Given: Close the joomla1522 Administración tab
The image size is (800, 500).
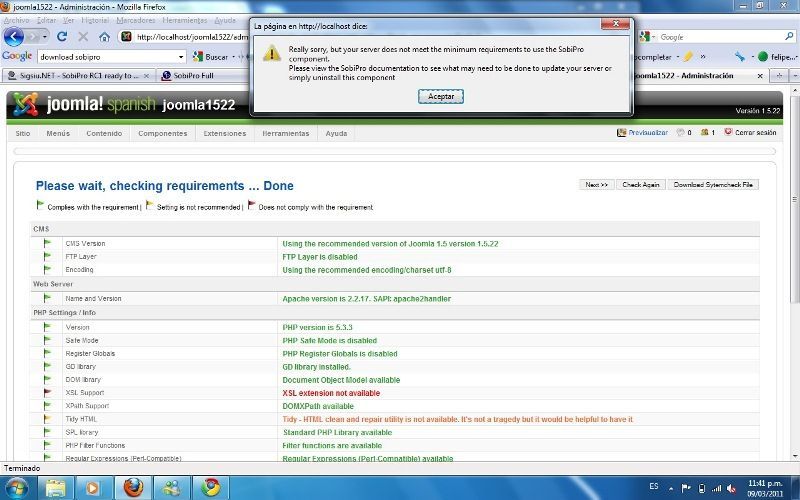Looking at the screenshot, I should (760, 76).
